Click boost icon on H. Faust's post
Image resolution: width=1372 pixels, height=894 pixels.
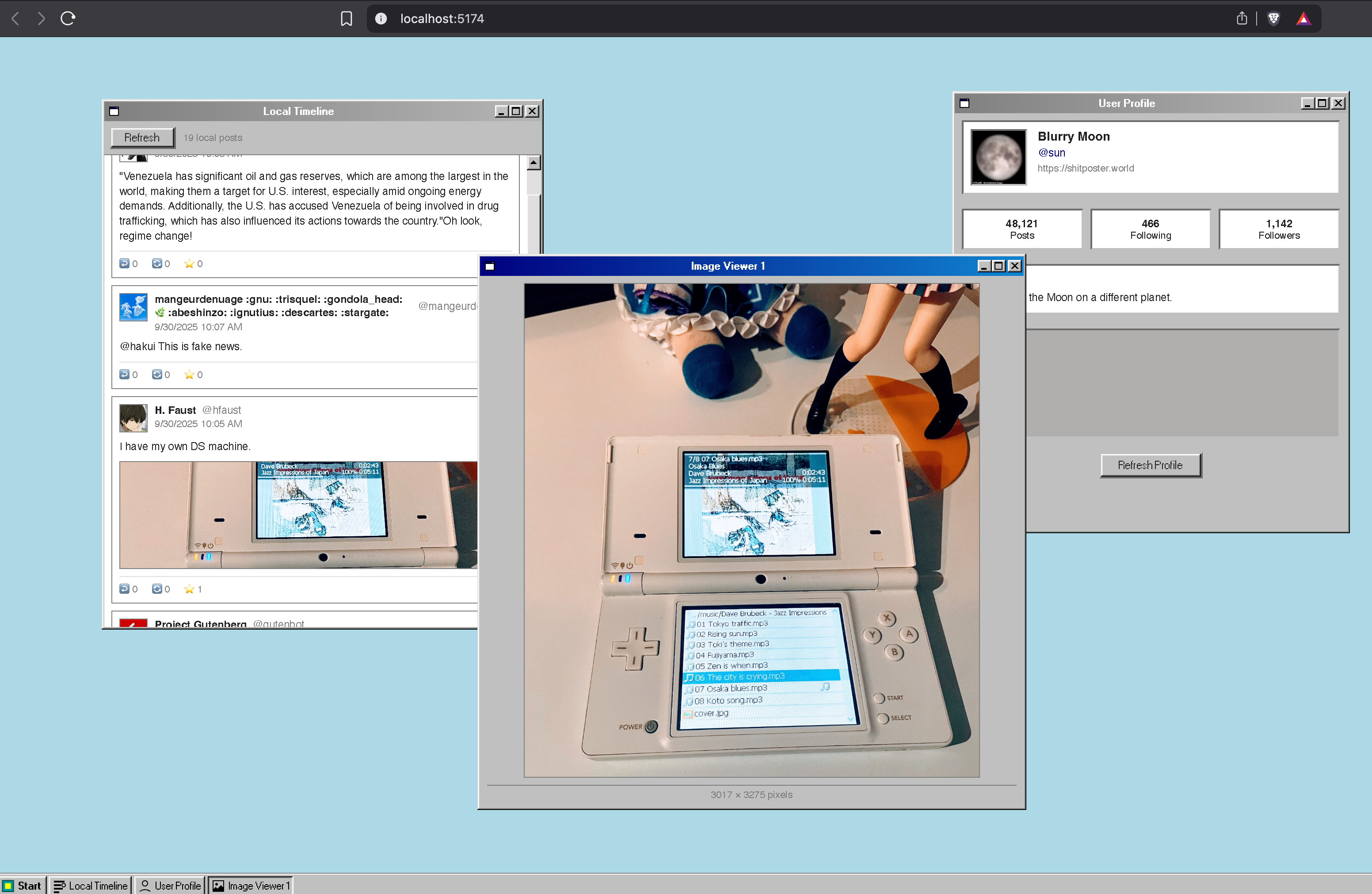point(157,589)
